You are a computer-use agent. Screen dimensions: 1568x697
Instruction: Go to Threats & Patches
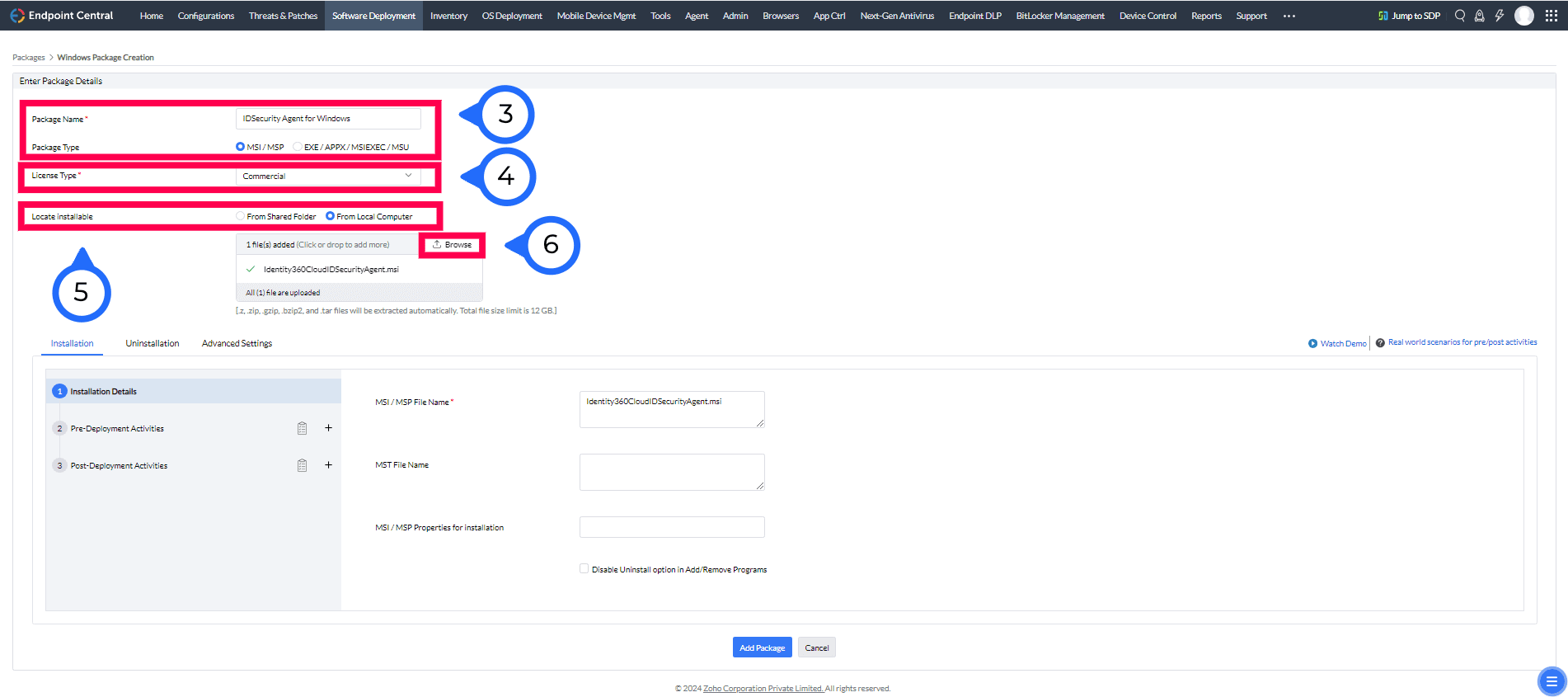point(283,16)
